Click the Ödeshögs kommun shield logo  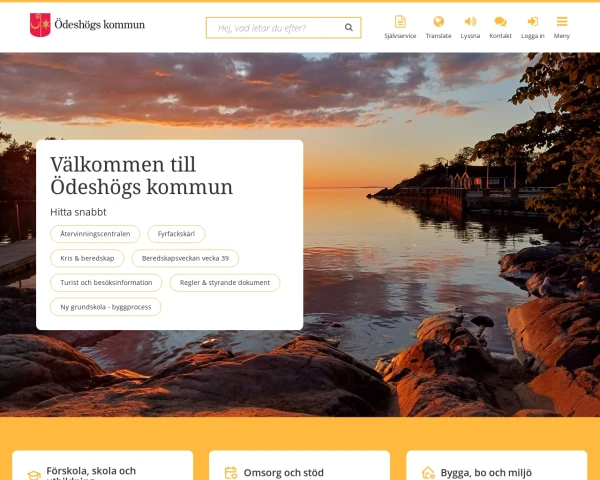[40, 25]
